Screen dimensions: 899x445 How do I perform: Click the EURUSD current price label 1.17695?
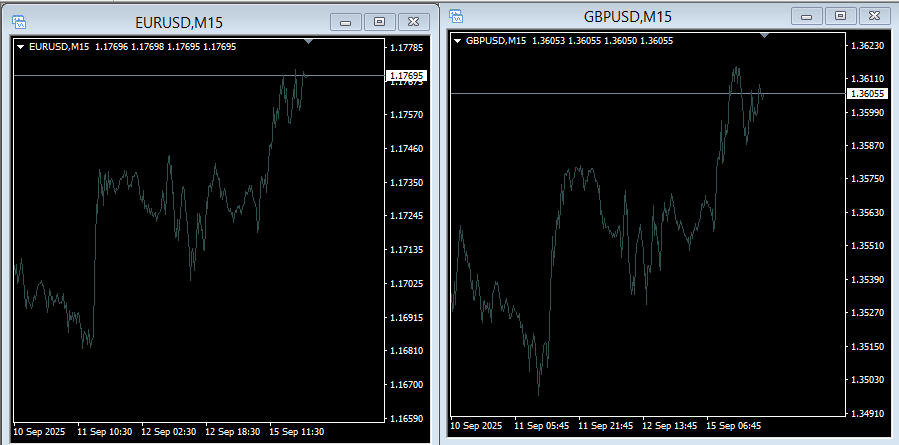(406, 76)
